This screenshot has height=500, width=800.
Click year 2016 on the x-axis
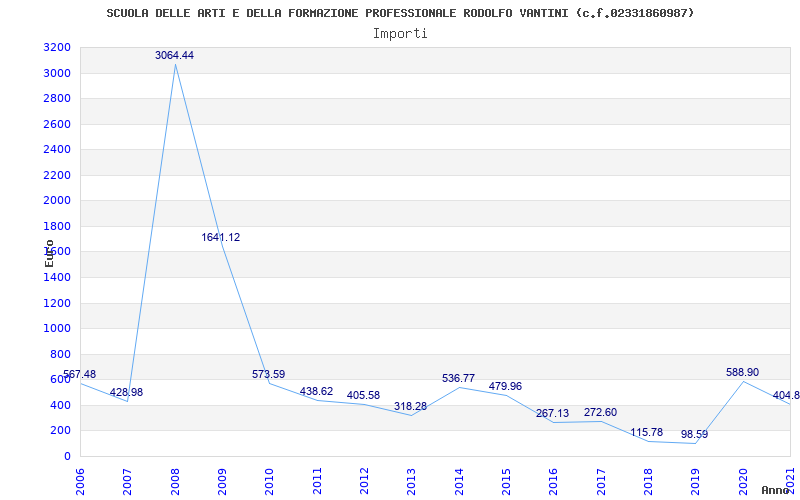coord(554,481)
